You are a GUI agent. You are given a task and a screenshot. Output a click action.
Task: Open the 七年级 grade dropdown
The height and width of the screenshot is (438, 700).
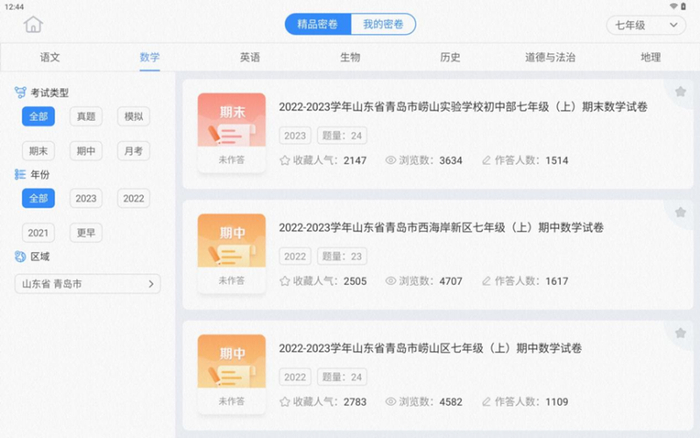pos(646,25)
